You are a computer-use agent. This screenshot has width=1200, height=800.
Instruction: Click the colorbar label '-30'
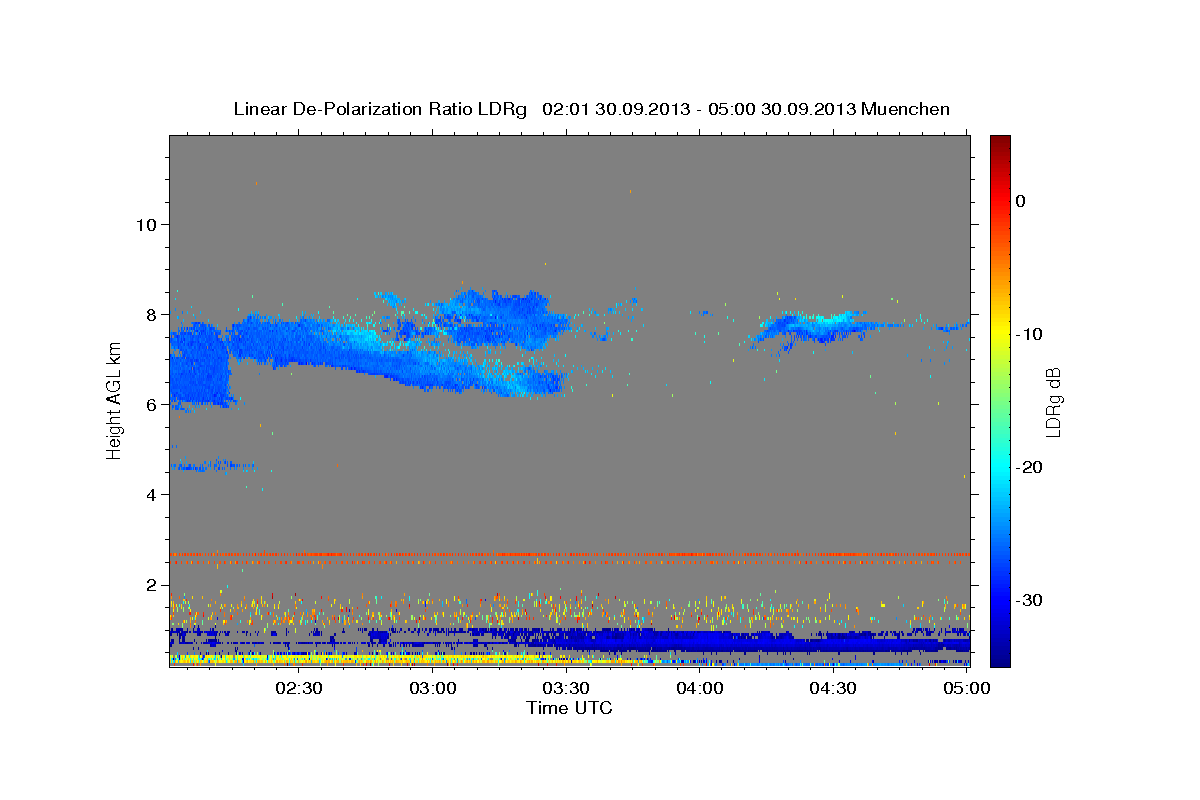1029,600
